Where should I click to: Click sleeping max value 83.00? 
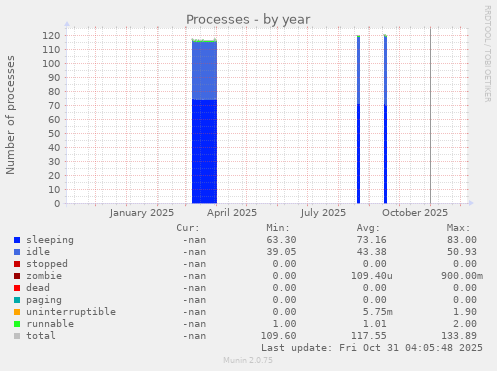pos(462,240)
